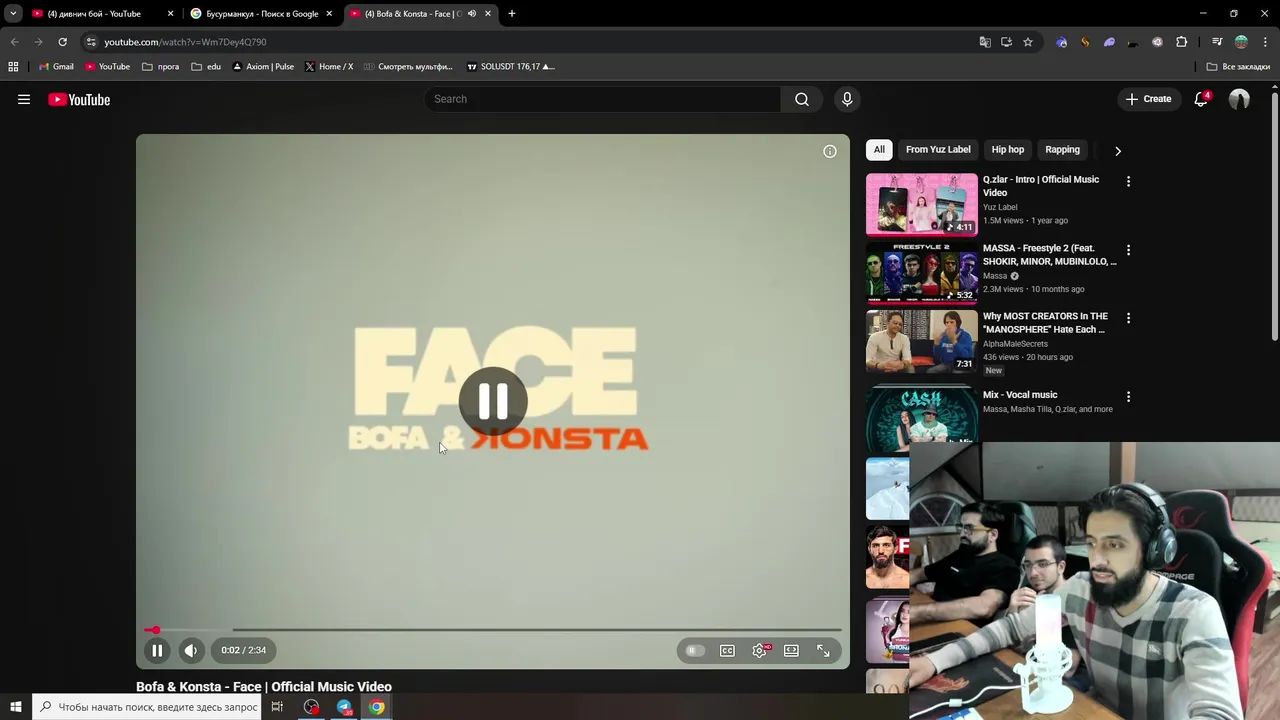This screenshot has height=720, width=1280.
Task: Open the browser extensions puzzle icon
Action: 1182,42
